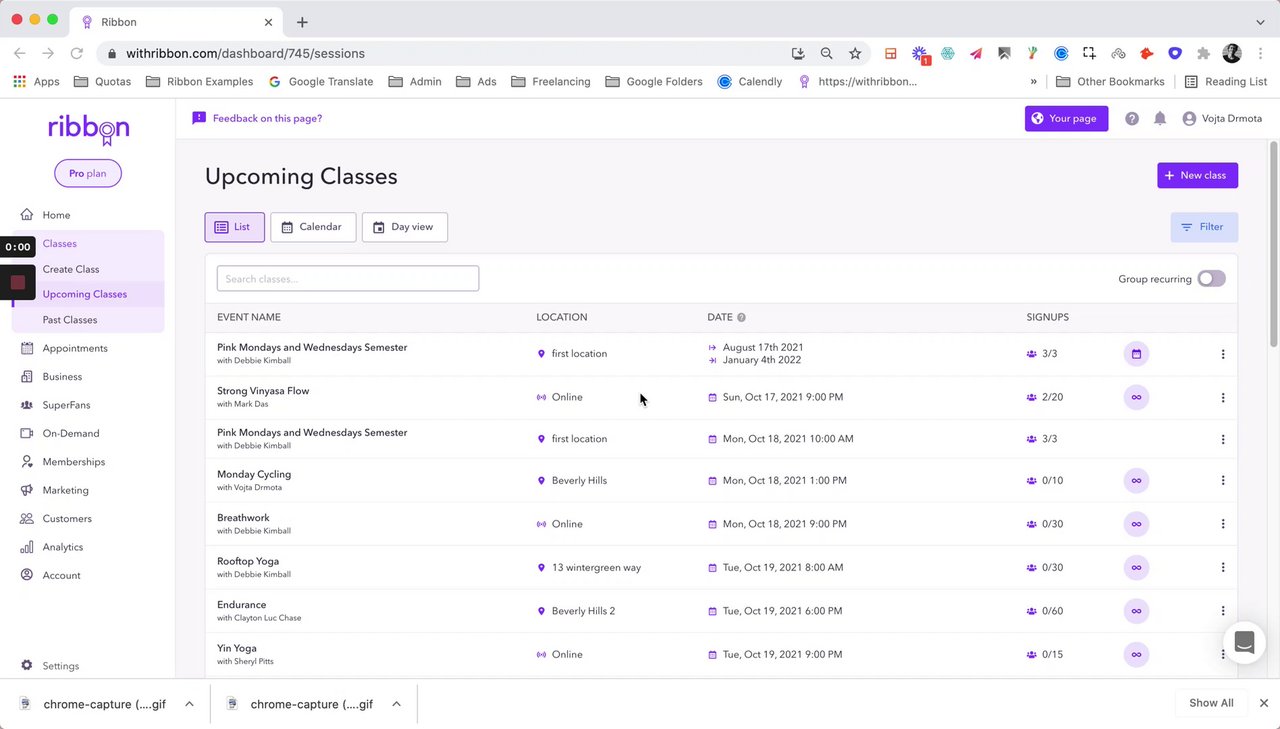Open Past Classes in sidebar
Viewport: 1280px width, 729px height.
(69, 320)
